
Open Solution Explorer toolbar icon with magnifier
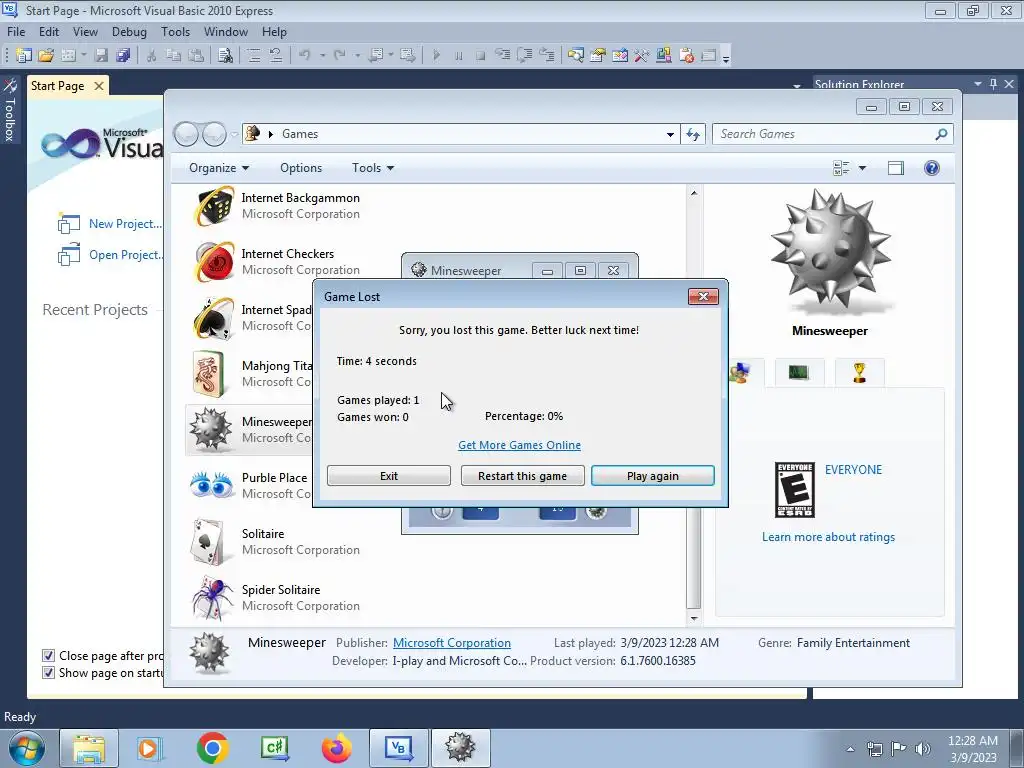click(575, 56)
